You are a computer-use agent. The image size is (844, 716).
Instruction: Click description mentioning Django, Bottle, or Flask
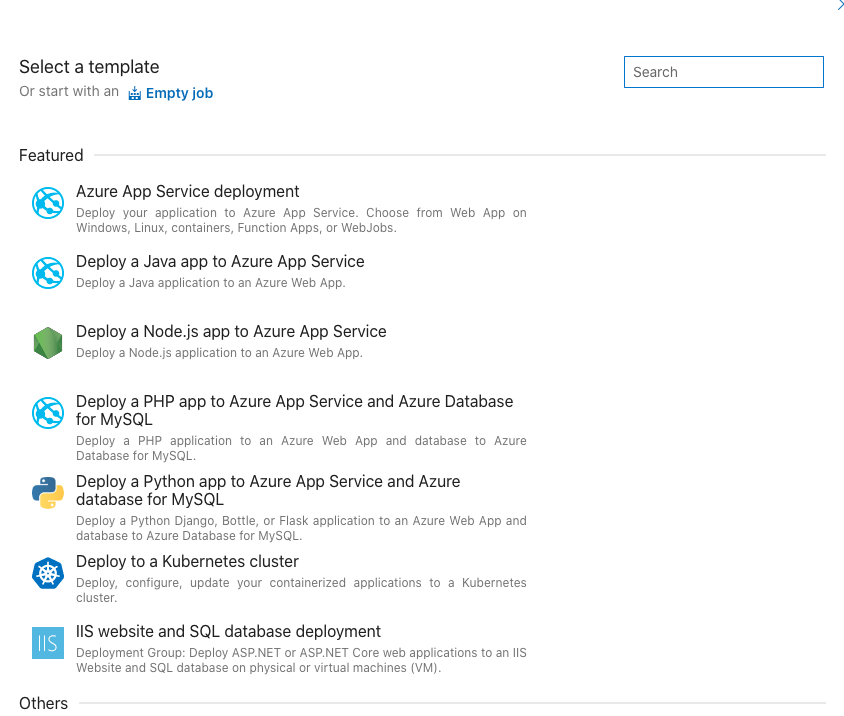[301, 528]
